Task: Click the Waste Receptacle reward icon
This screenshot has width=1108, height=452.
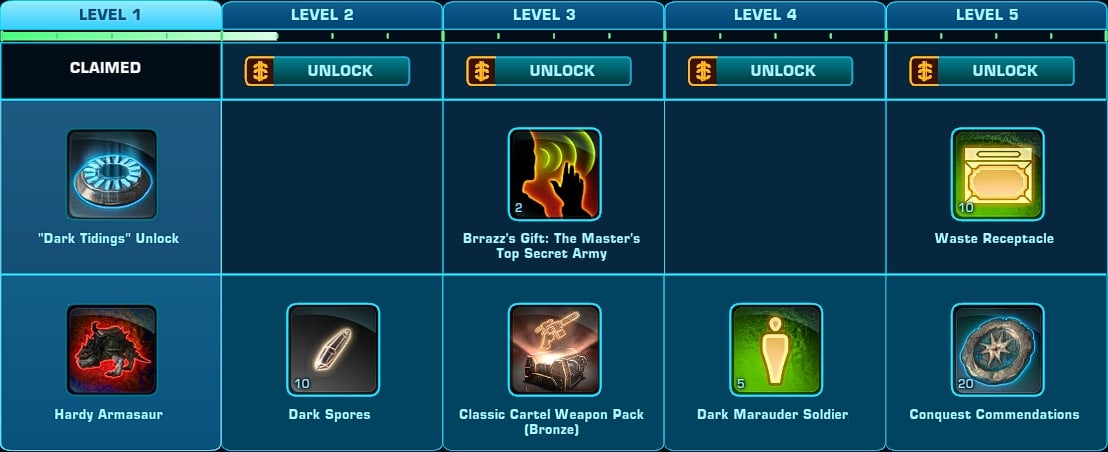Action: point(998,174)
